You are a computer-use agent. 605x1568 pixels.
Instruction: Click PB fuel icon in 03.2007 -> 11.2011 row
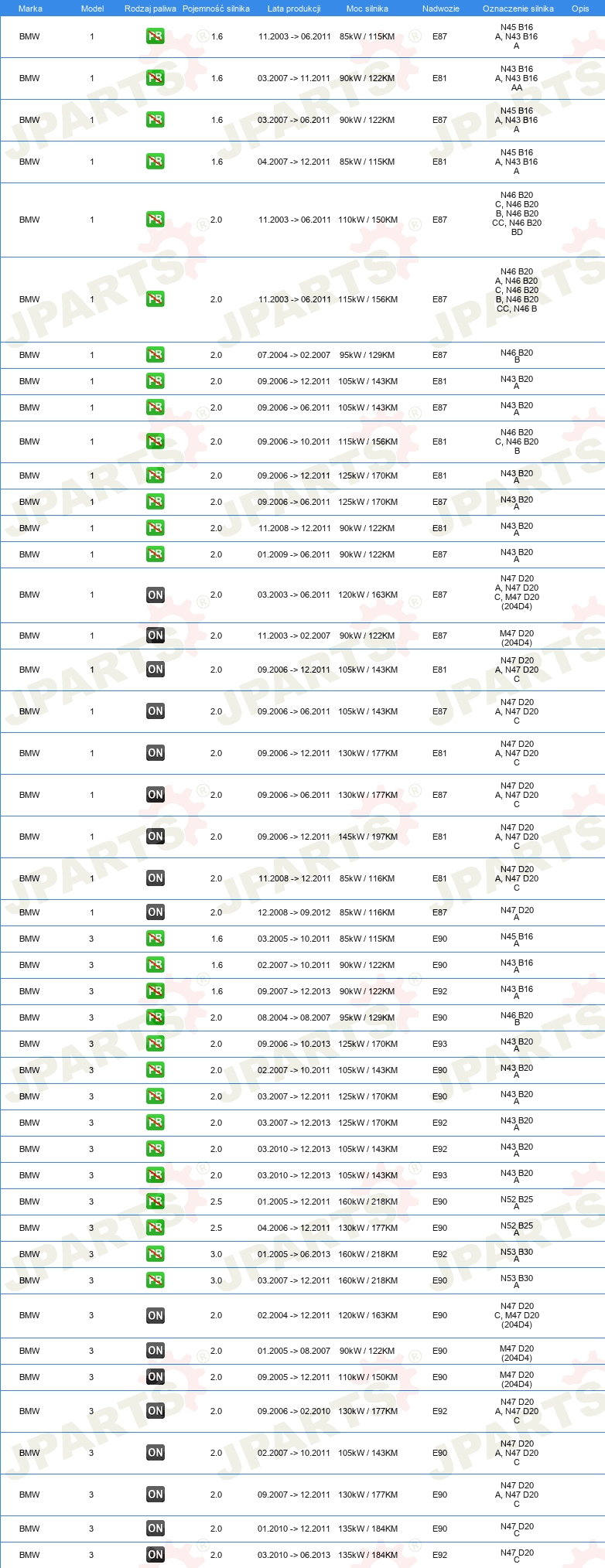156,78
